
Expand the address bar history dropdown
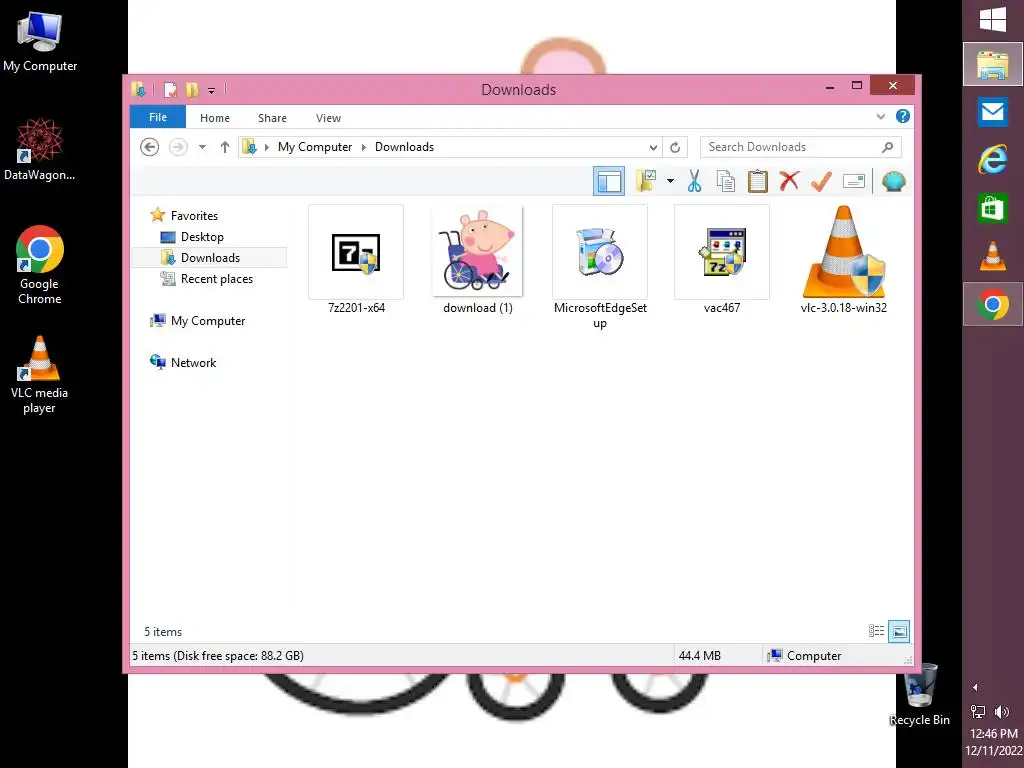click(652, 148)
